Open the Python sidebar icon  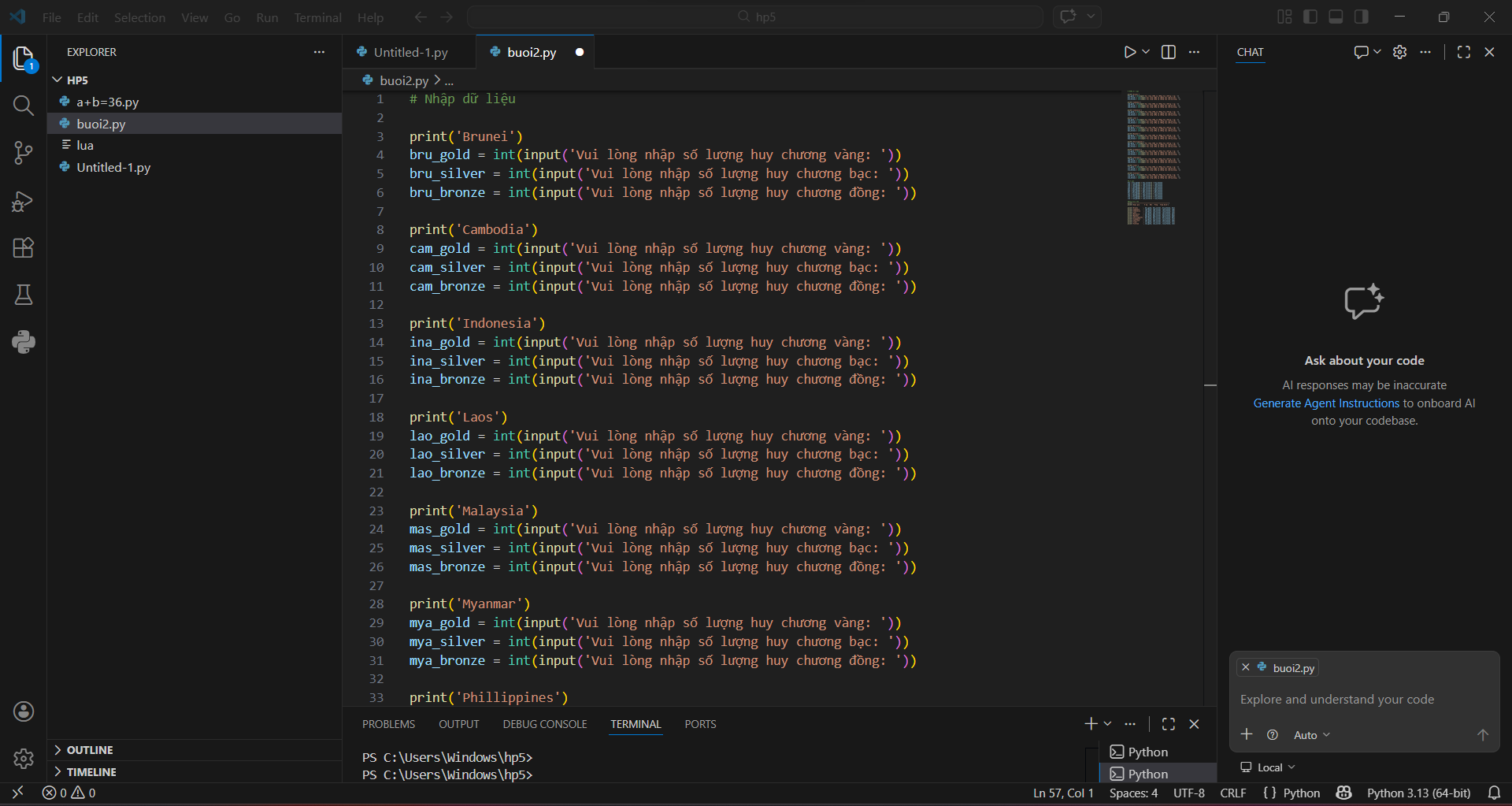(24, 342)
